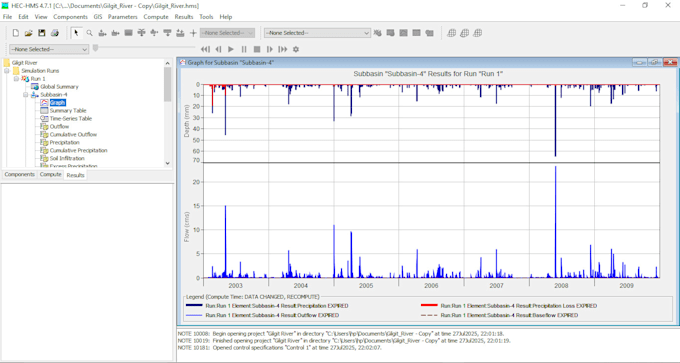
Task: Click the View time-series table toolbar icon
Action: (x=429, y=33)
